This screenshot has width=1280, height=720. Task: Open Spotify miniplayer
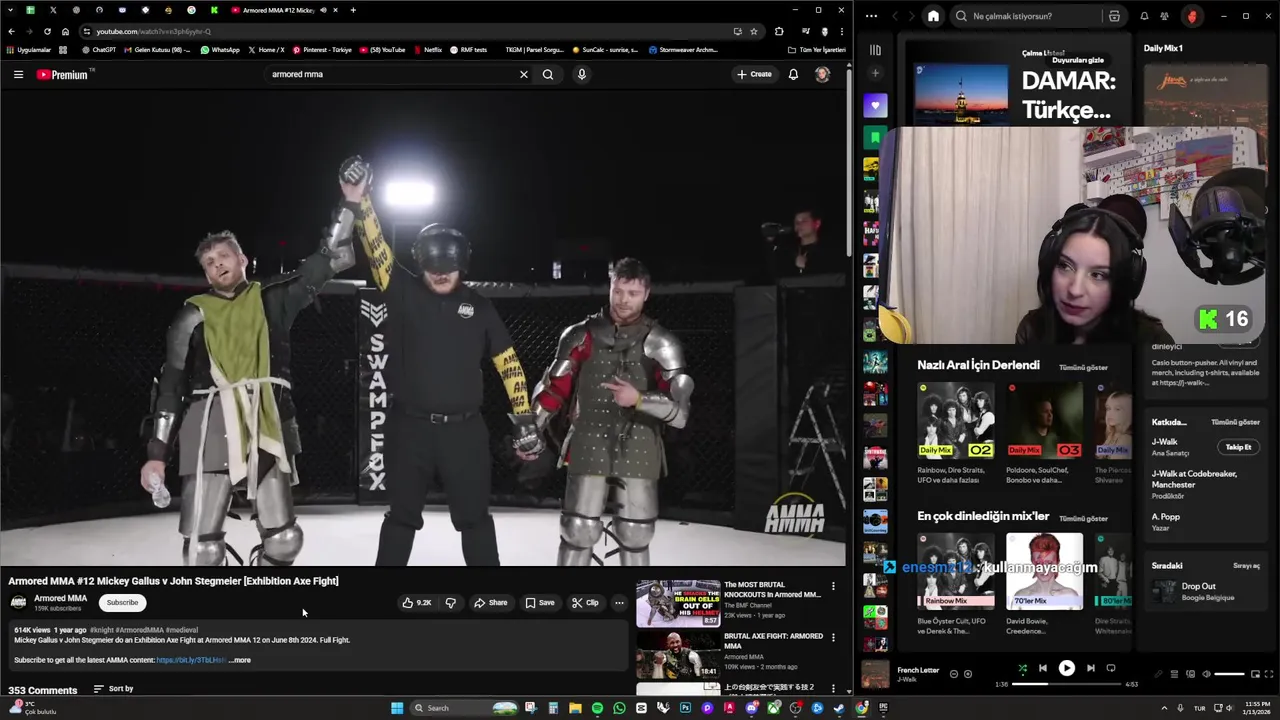point(1255,674)
